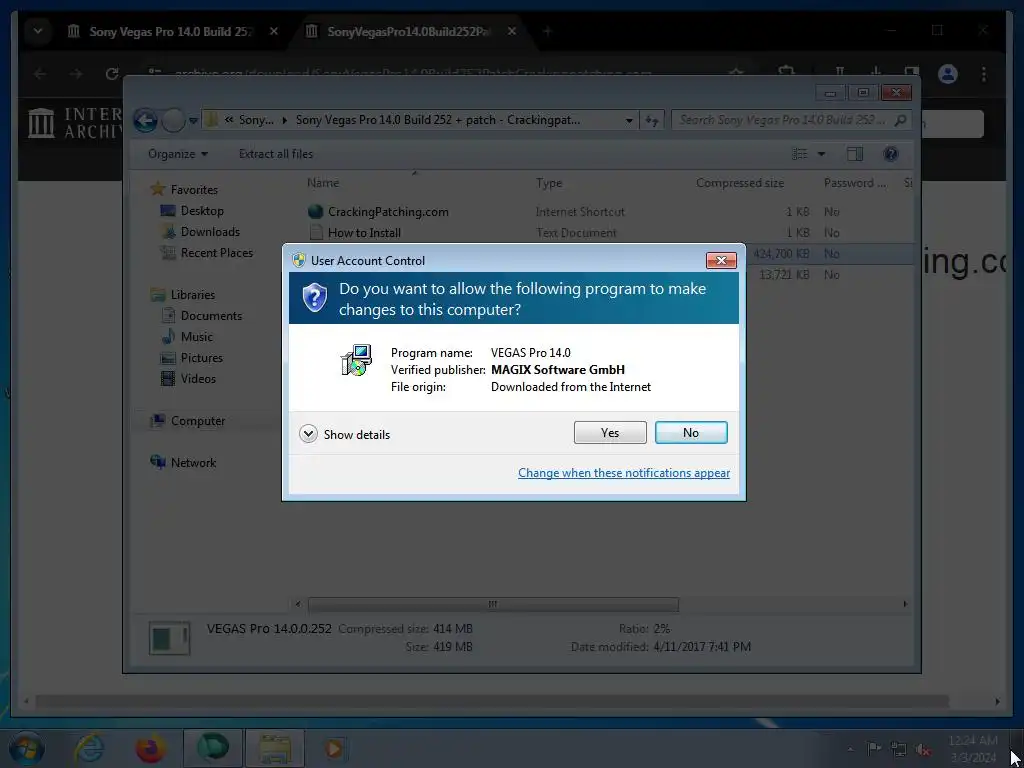Open Change when these notifications appear link

[x=624, y=473]
